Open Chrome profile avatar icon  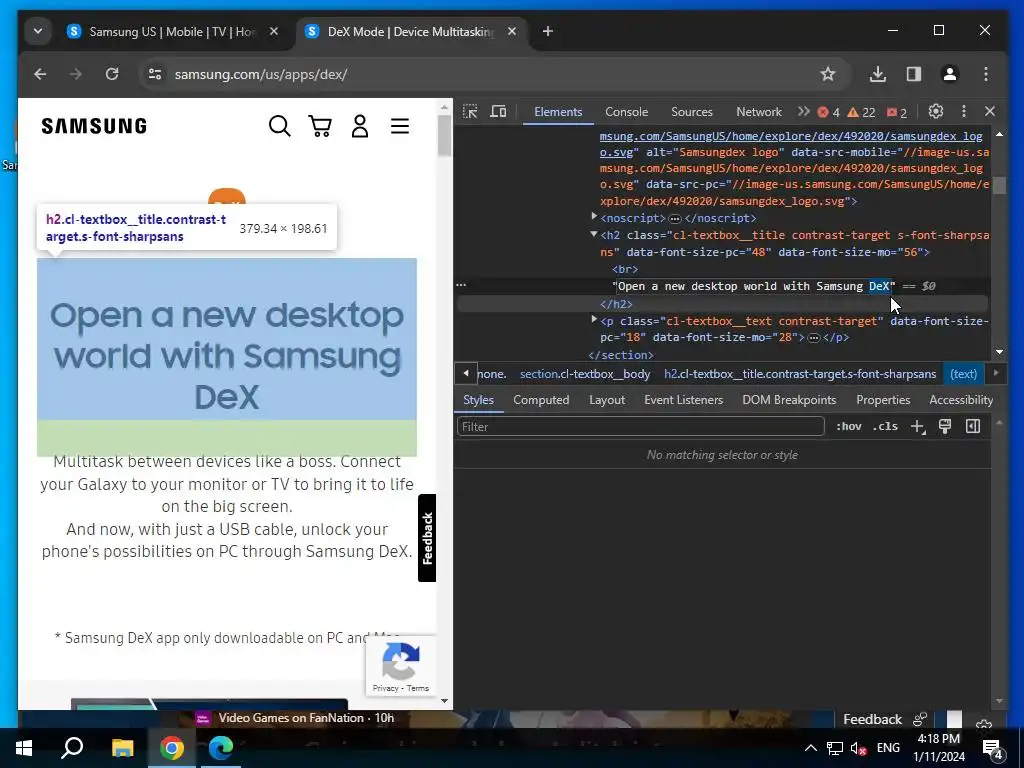(x=950, y=74)
